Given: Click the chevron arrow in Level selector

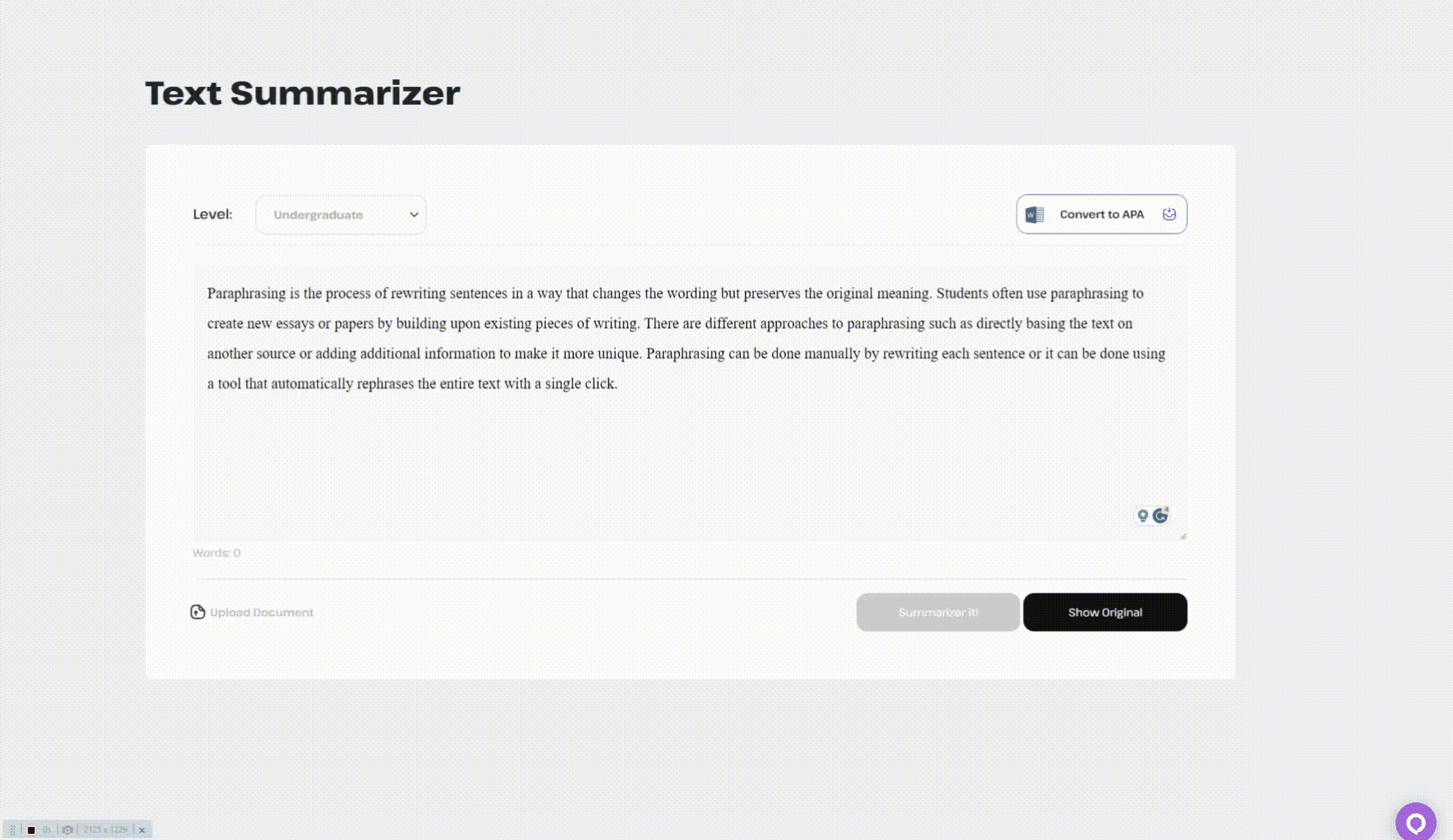Looking at the screenshot, I should tap(414, 215).
